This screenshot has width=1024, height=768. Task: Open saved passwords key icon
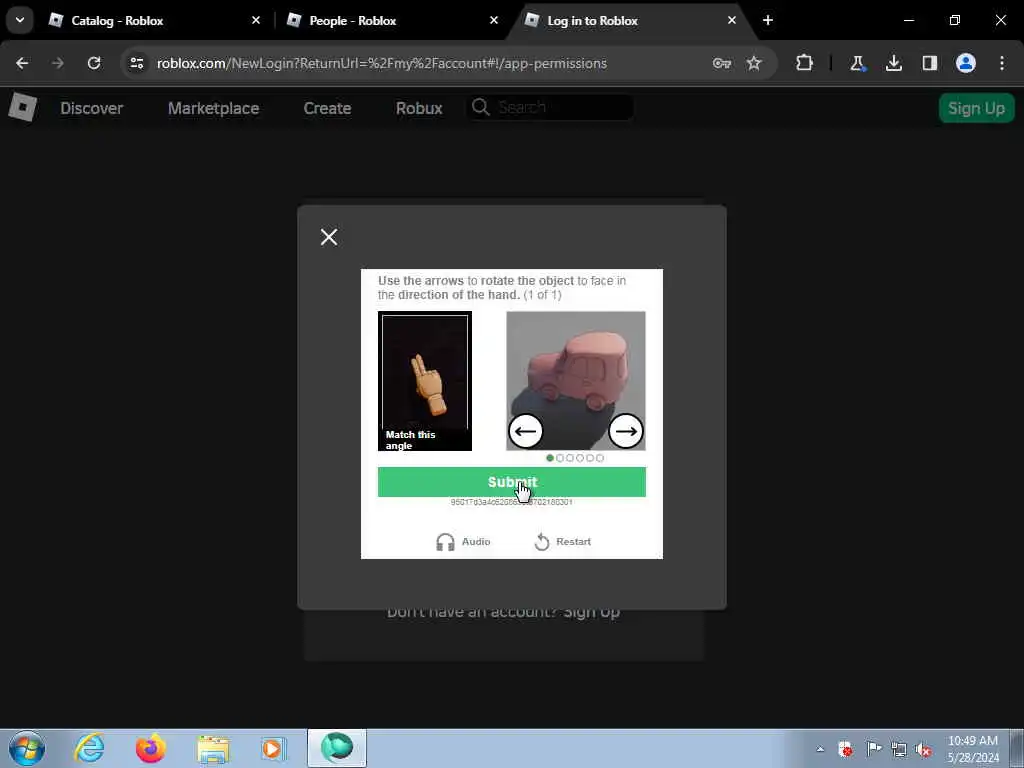722,63
